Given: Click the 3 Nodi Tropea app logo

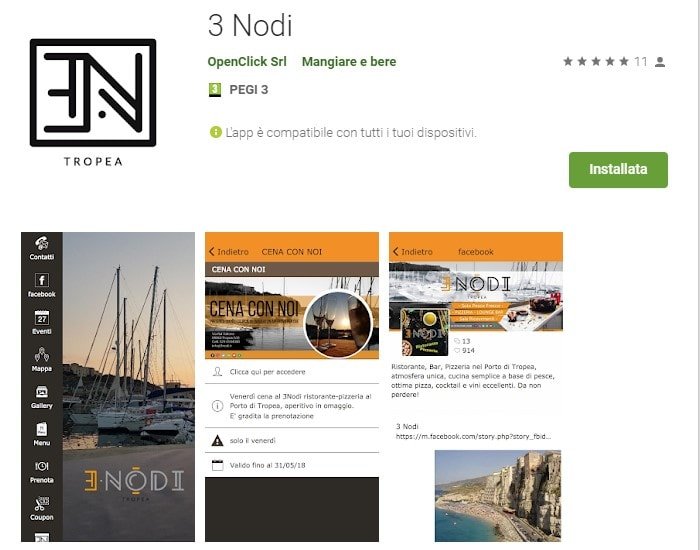Looking at the screenshot, I should 93,102.
